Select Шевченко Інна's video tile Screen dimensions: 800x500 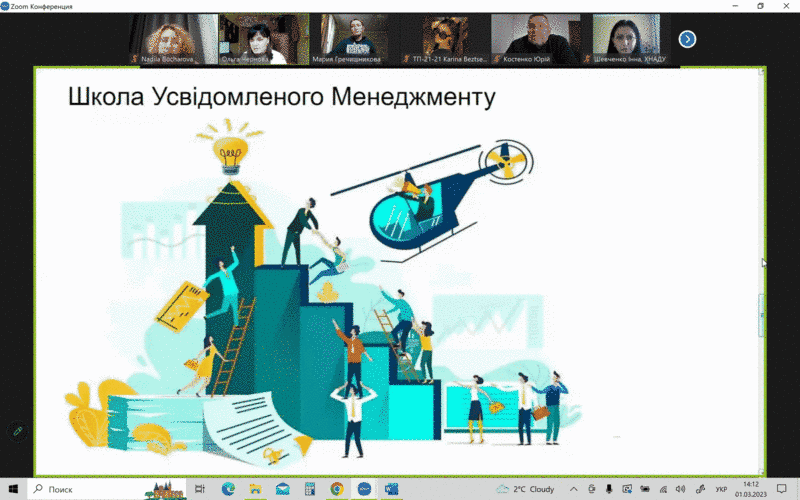click(x=626, y=39)
